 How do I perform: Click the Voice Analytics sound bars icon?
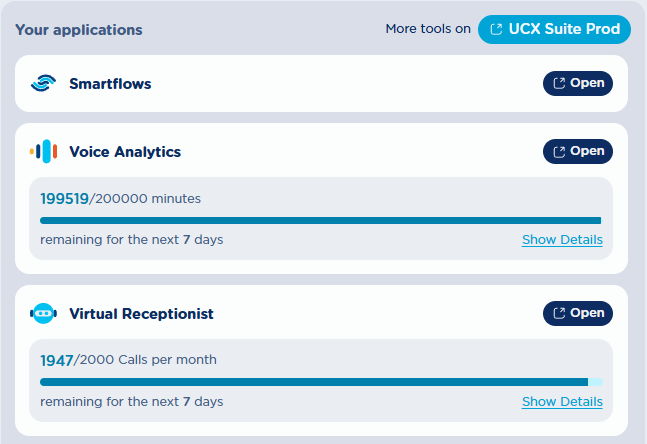click(43, 151)
